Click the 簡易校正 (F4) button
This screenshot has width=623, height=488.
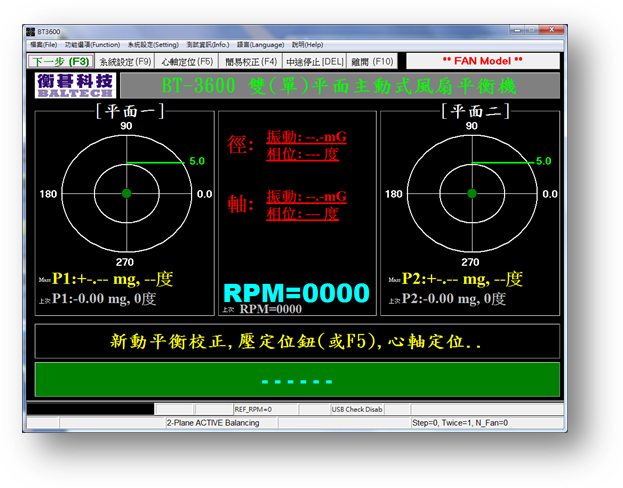[x=251, y=62]
